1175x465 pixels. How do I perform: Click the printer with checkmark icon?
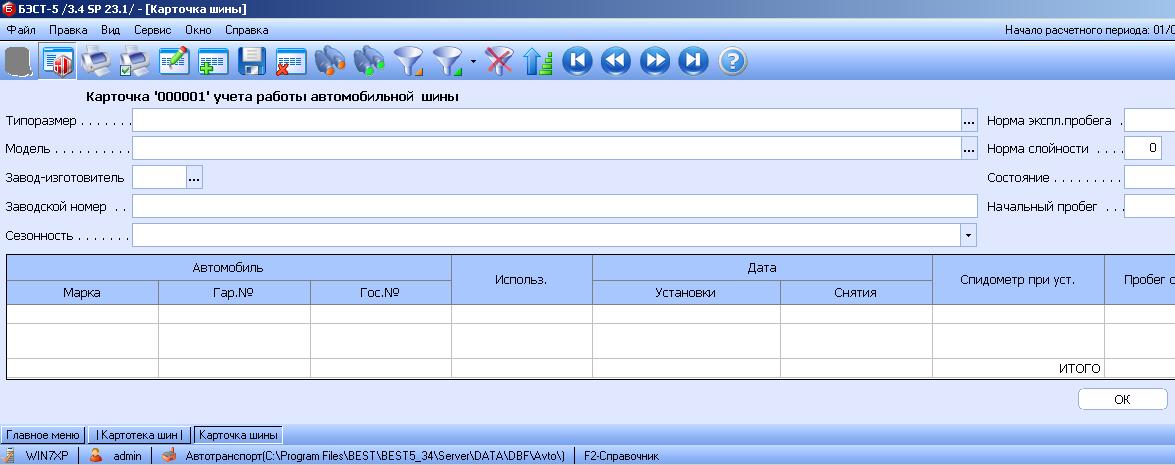(x=134, y=62)
